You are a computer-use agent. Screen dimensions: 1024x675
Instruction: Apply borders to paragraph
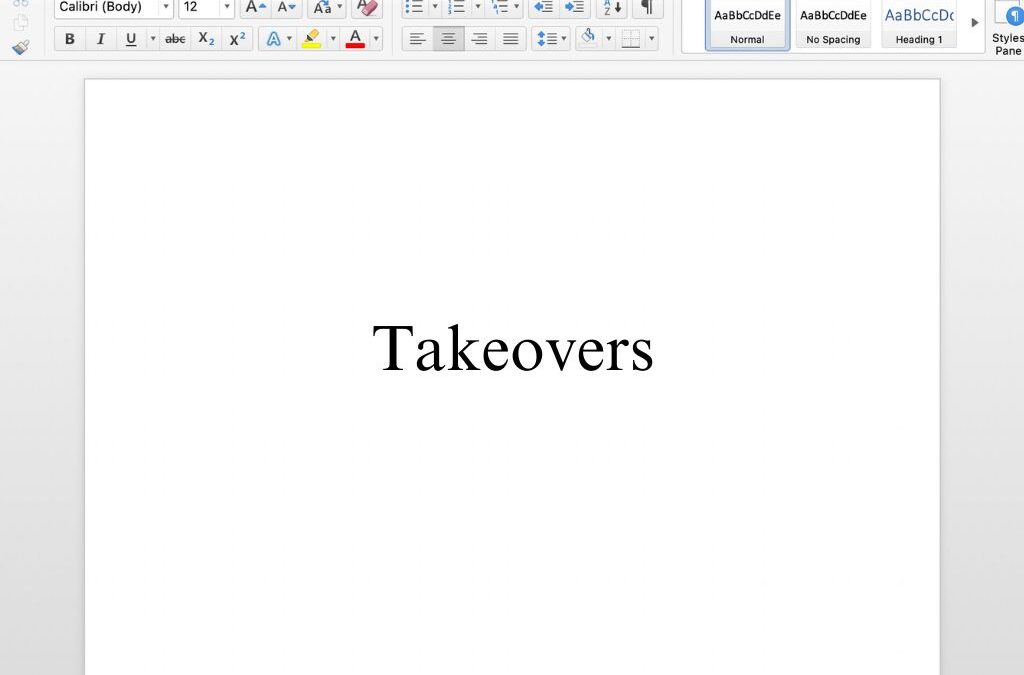pos(630,39)
